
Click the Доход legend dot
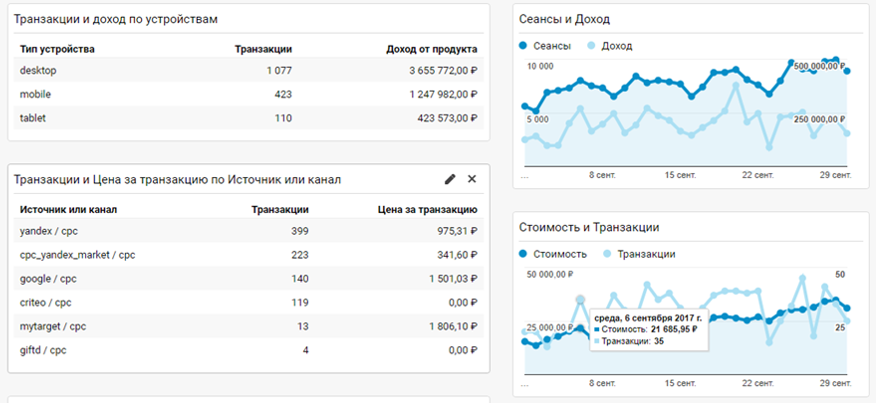(x=592, y=46)
